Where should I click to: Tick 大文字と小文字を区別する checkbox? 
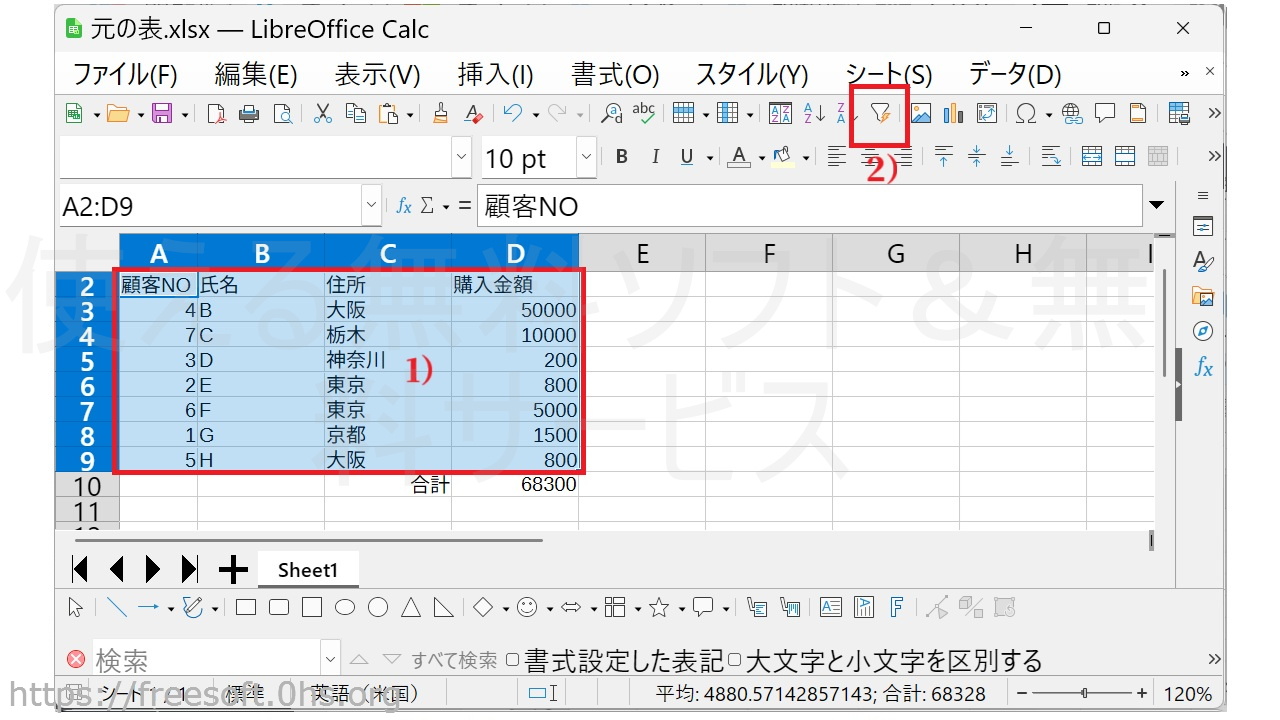click(734, 660)
